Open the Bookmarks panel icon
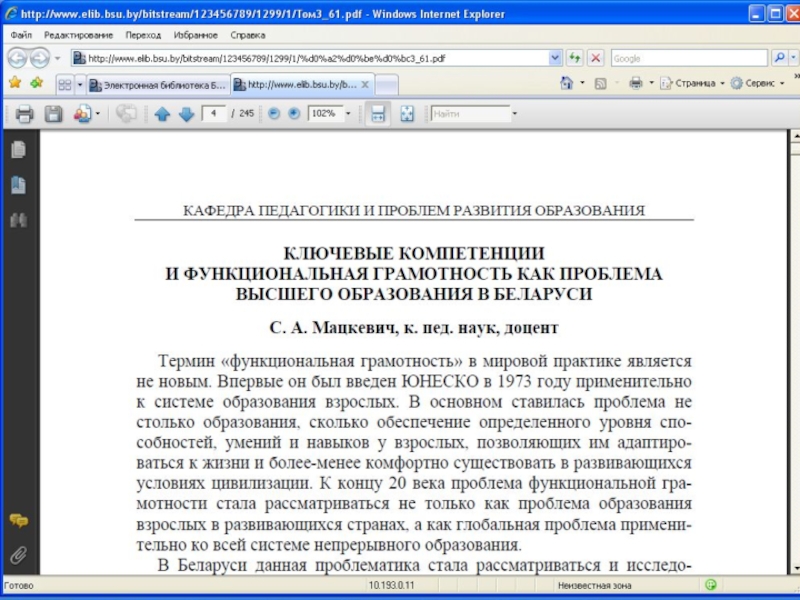Screen dimensions: 800x600 click(x=18, y=185)
